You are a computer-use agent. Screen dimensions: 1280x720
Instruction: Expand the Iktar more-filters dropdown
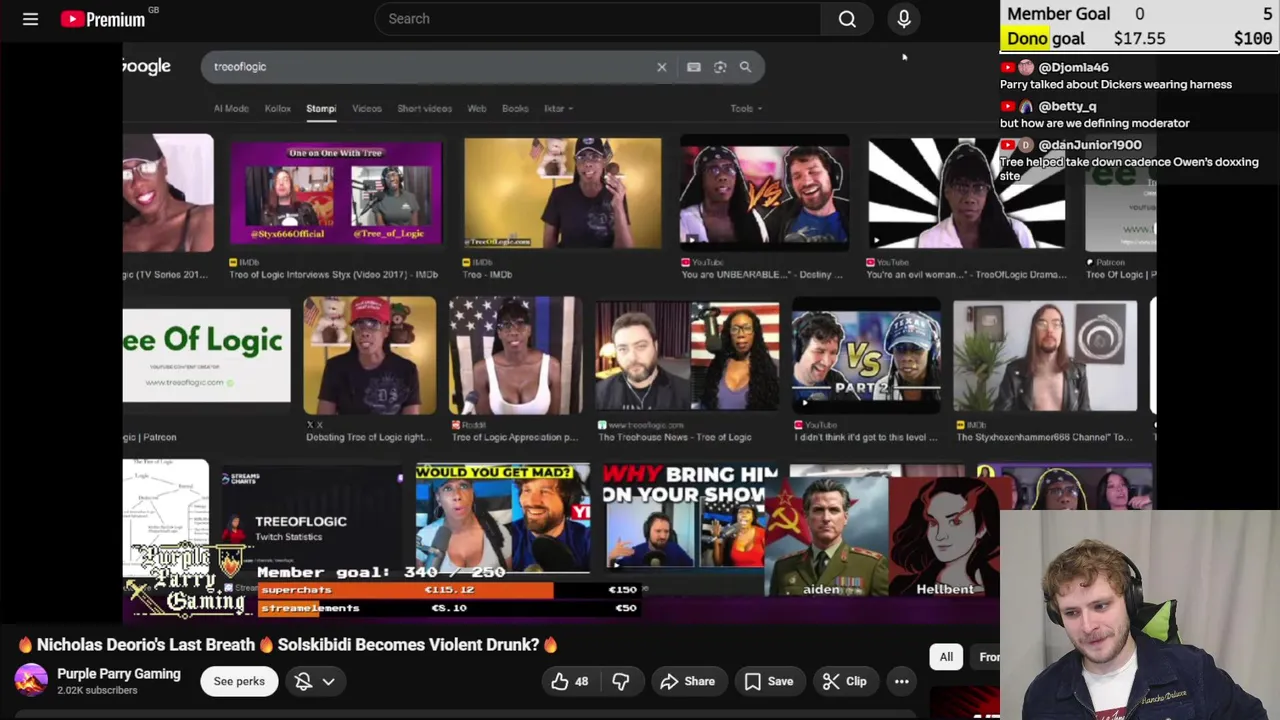point(558,108)
